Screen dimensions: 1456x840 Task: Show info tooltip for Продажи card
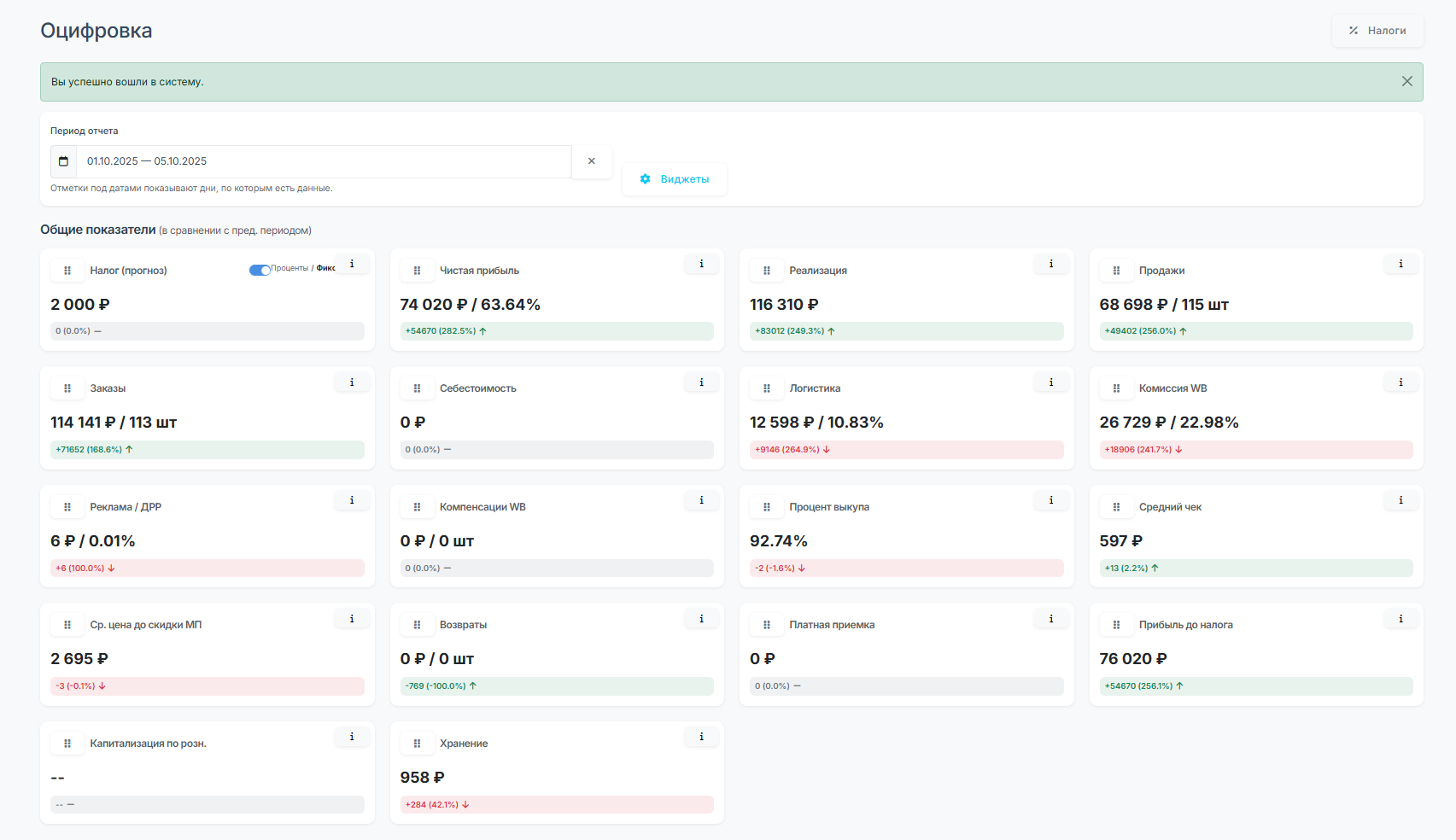pos(1400,264)
